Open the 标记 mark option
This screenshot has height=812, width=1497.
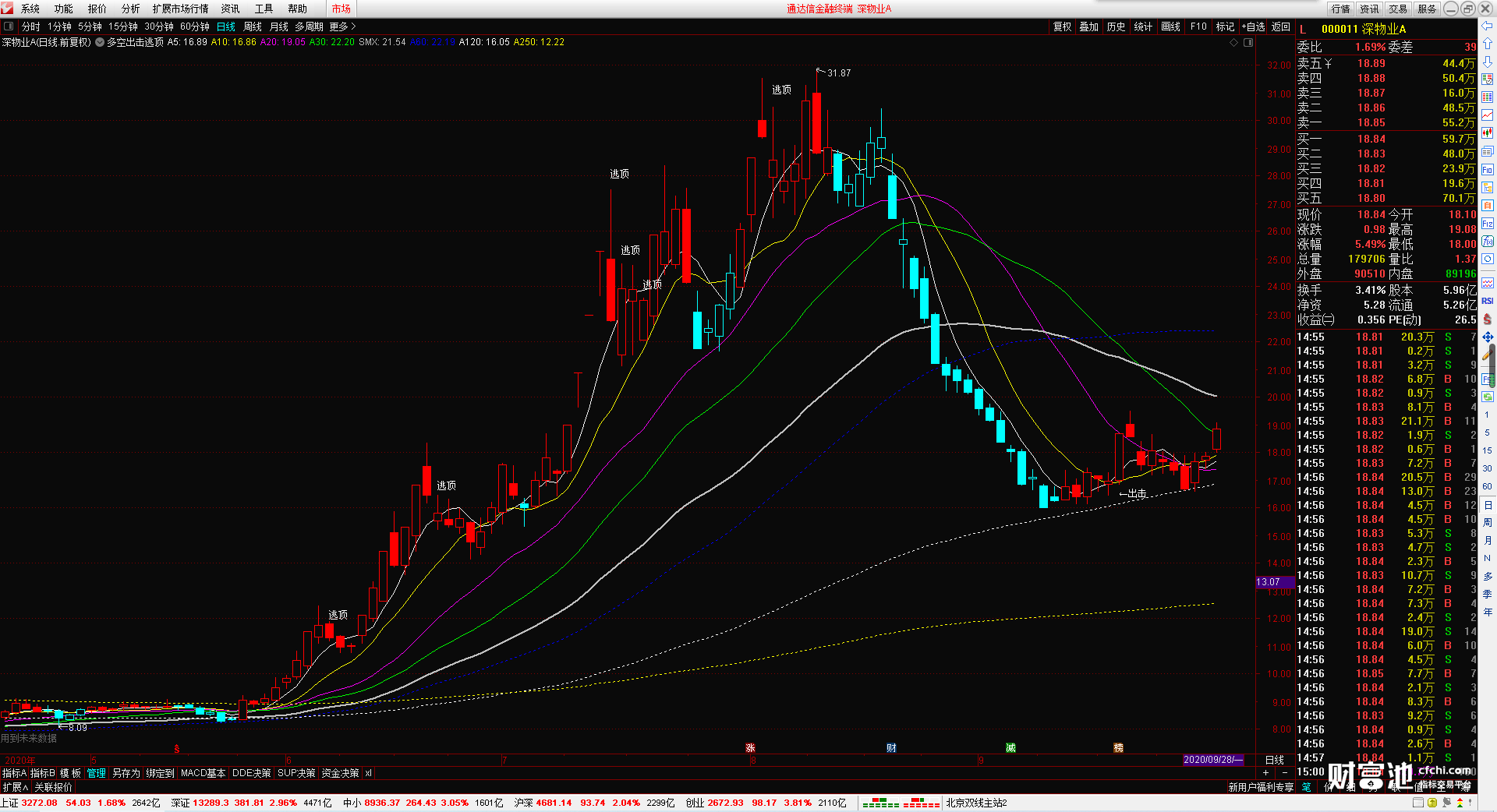(x=1225, y=26)
